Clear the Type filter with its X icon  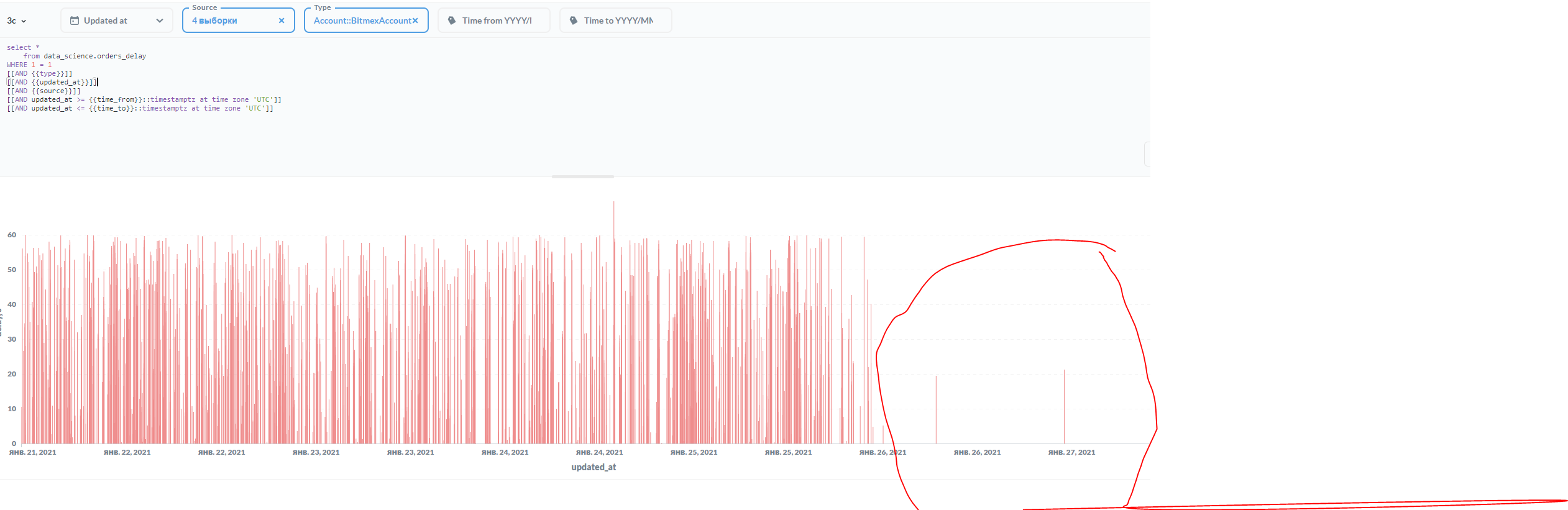[415, 20]
